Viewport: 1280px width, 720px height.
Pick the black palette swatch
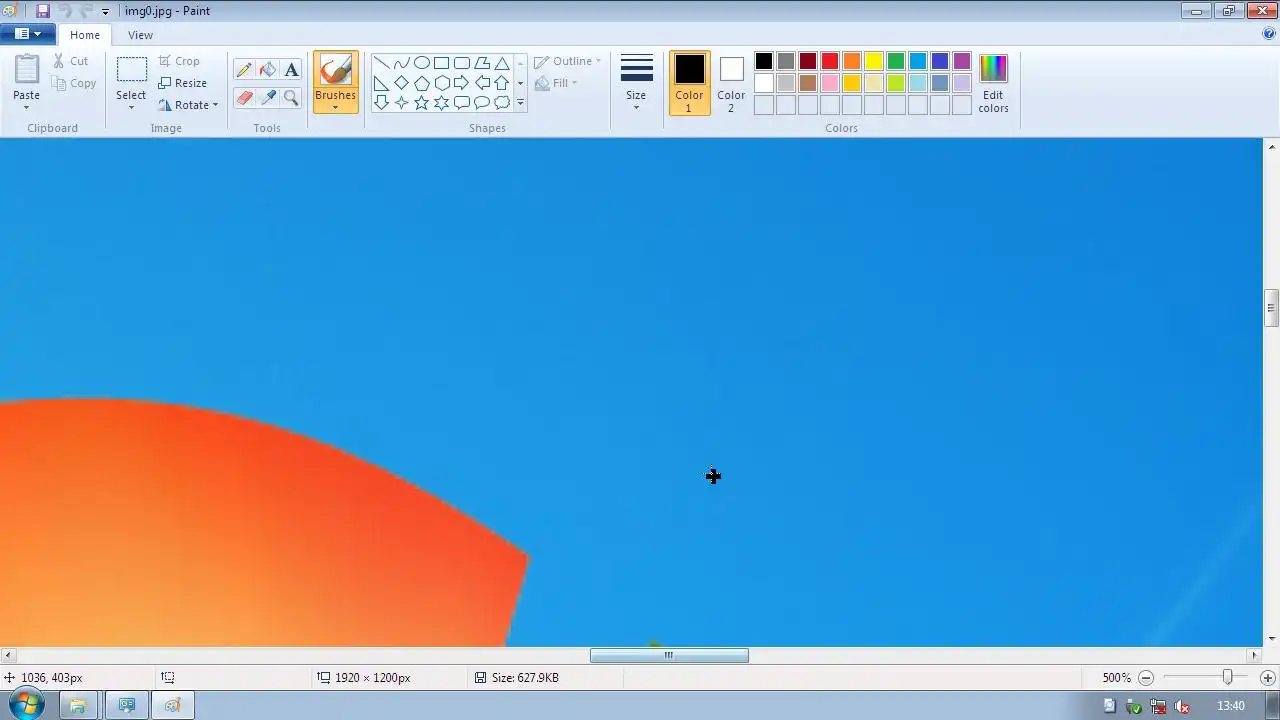tap(764, 62)
